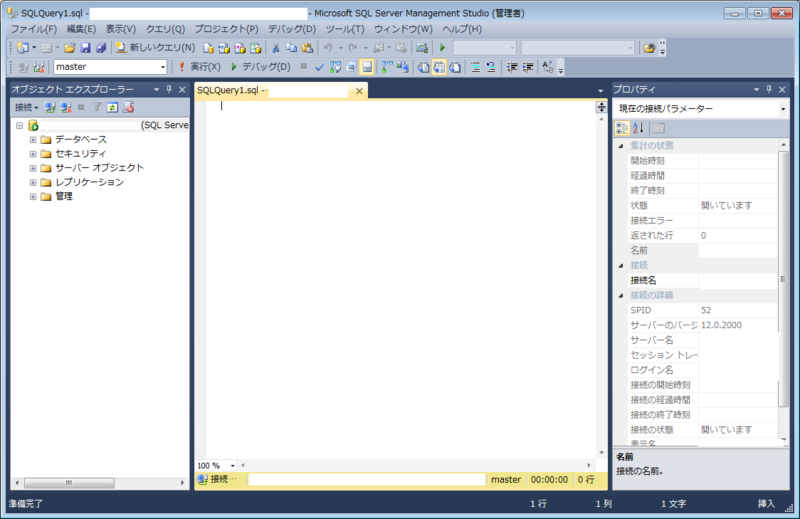Select Results to Text icon
The image size is (800, 519).
click(423, 67)
